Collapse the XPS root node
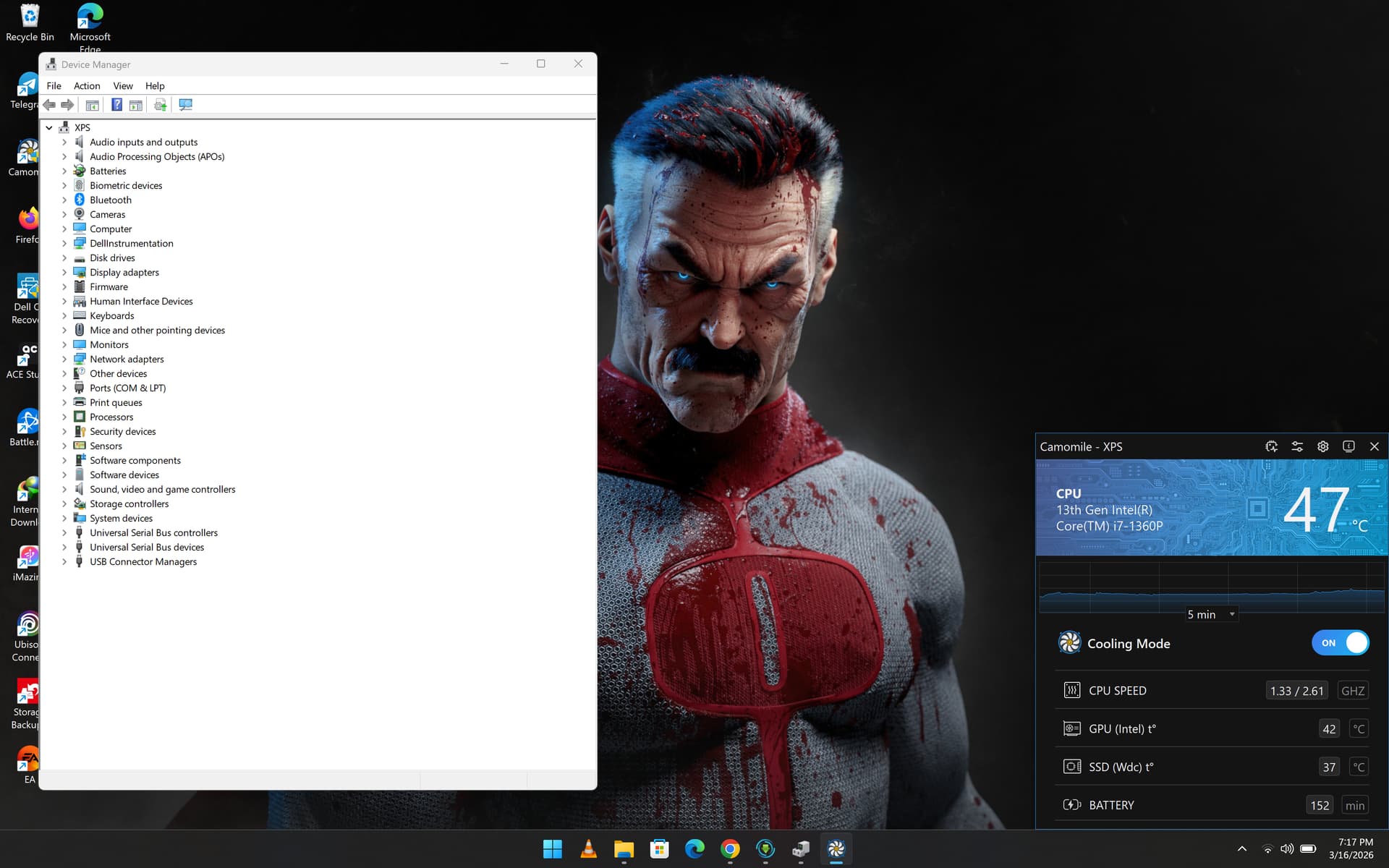1389x868 pixels. pyautogui.click(x=49, y=128)
